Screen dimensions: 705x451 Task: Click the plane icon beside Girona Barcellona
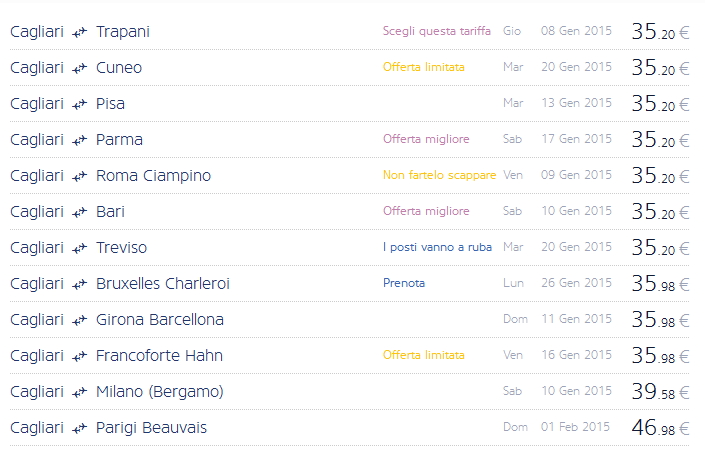tap(80, 320)
